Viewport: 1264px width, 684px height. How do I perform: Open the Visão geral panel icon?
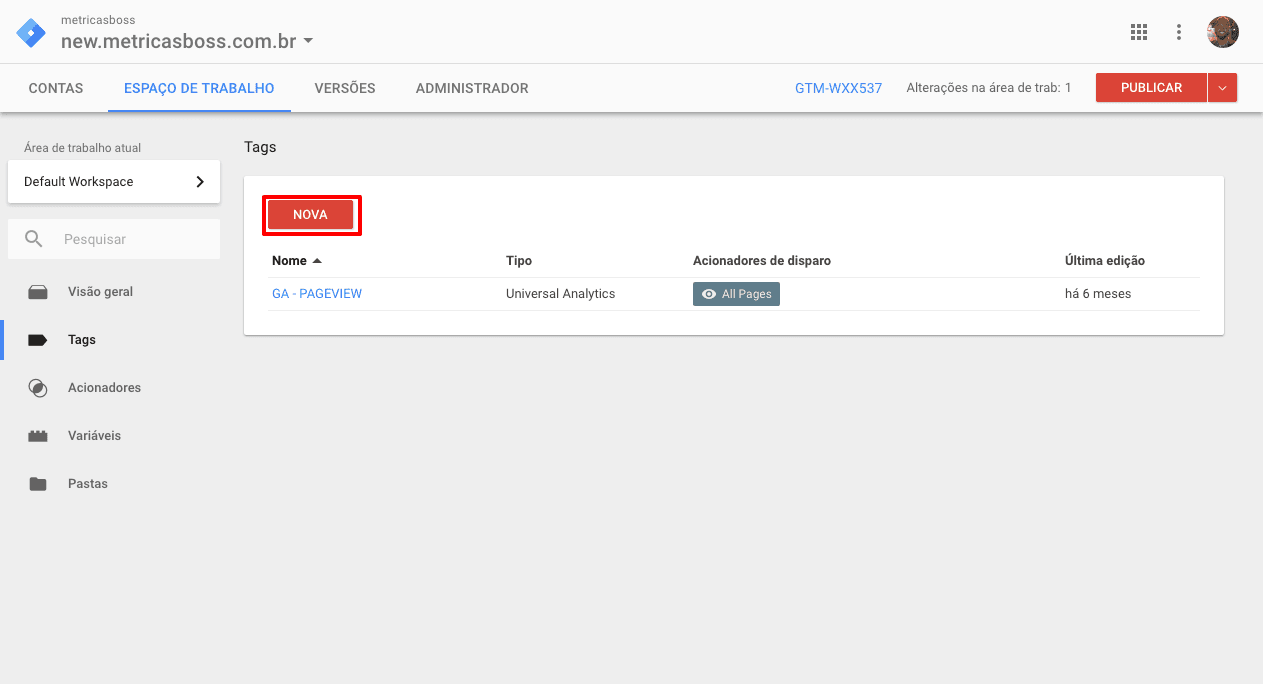point(38,291)
